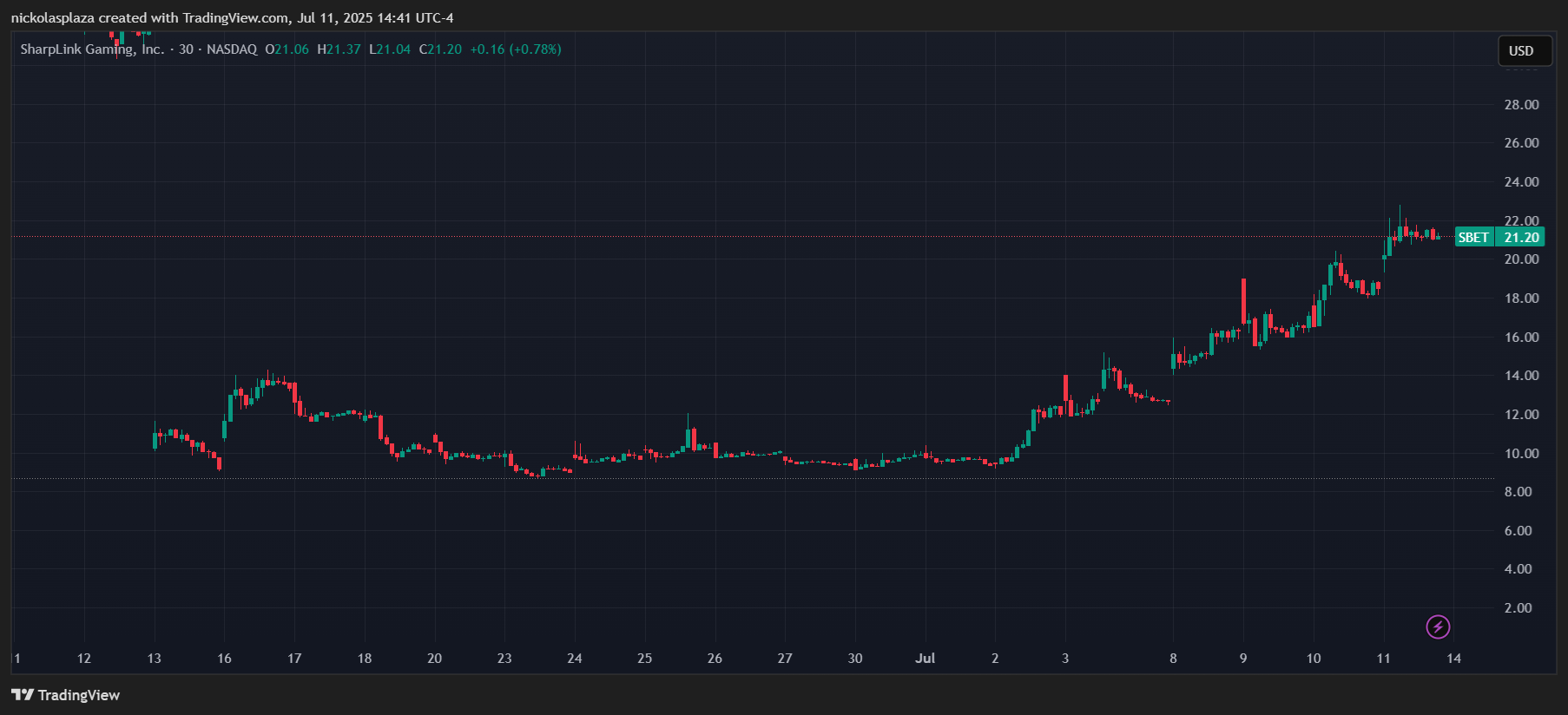Click the 14.00 price axis label
Viewport: 1568px width, 715px height.
pos(1521,376)
